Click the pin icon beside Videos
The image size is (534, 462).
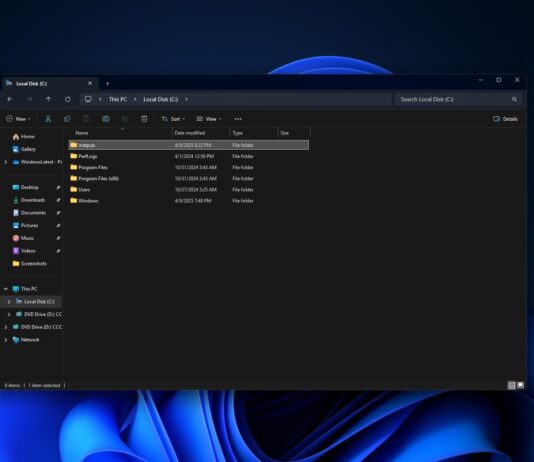click(58, 251)
